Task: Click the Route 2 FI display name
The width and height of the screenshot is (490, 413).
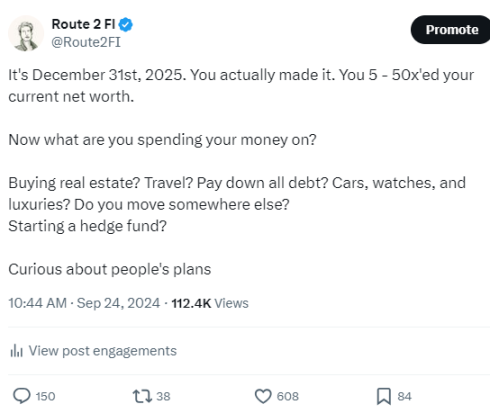Action: click(83, 24)
